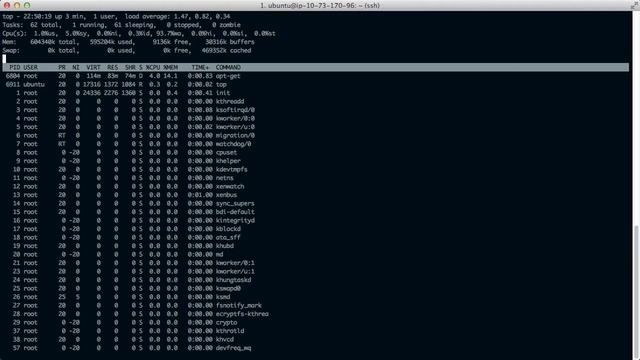Click the 0:00.83 time value of apt-get
The image size is (640, 360).
click(x=200, y=76)
